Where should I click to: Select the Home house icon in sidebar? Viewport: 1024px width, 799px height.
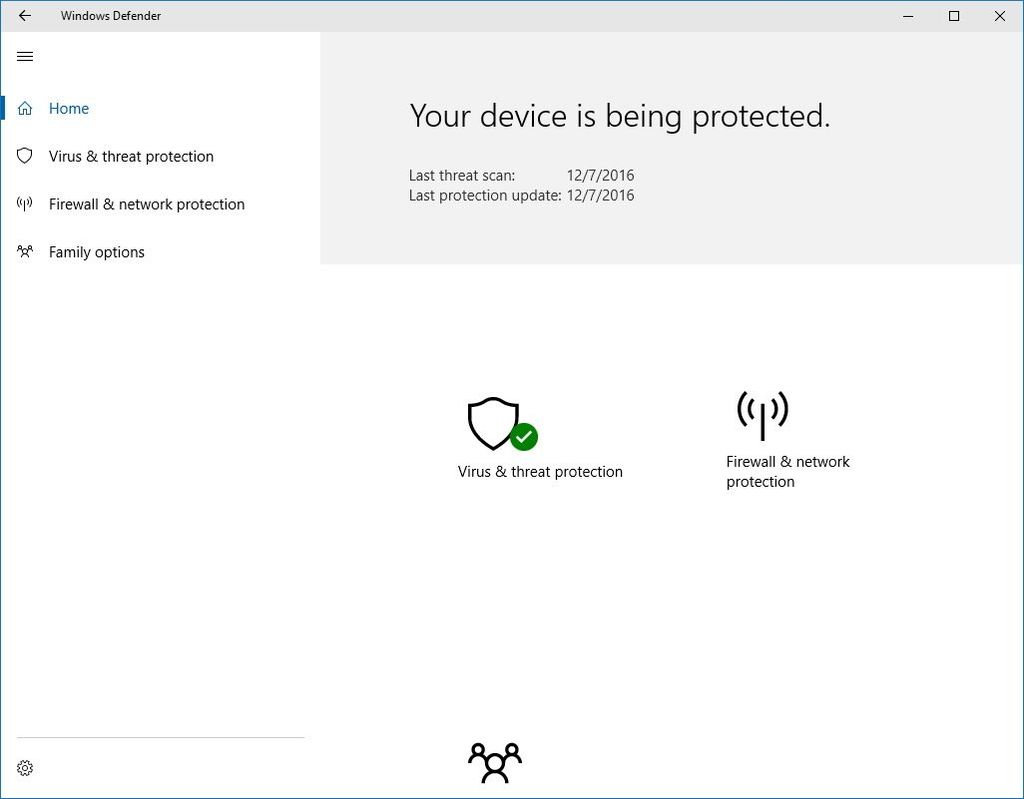click(25, 108)
